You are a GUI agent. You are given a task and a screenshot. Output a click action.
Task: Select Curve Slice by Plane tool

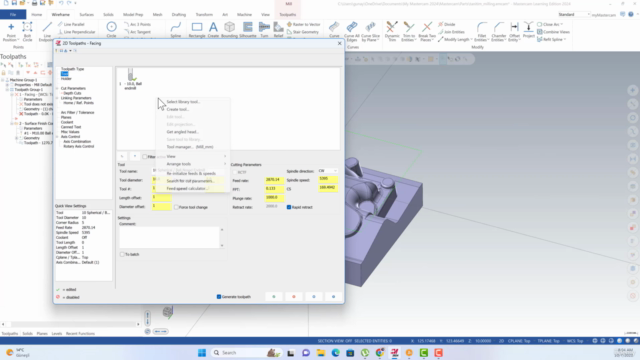coord(370,31)
